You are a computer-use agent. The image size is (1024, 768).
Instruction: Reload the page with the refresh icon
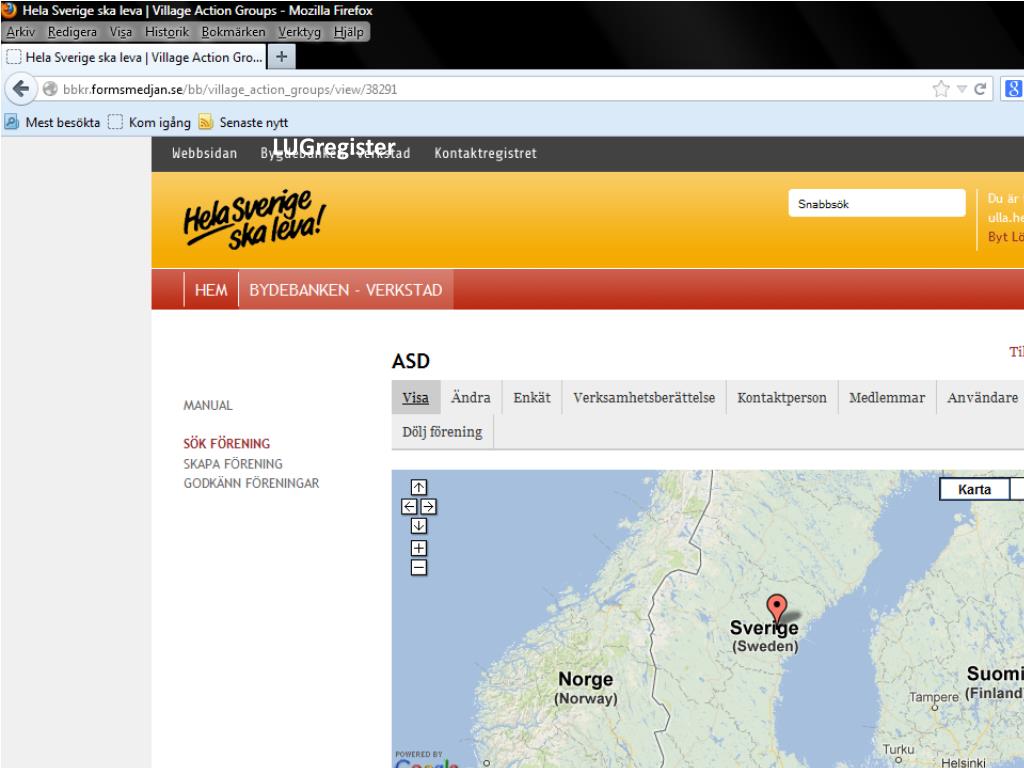click(980, 89)
